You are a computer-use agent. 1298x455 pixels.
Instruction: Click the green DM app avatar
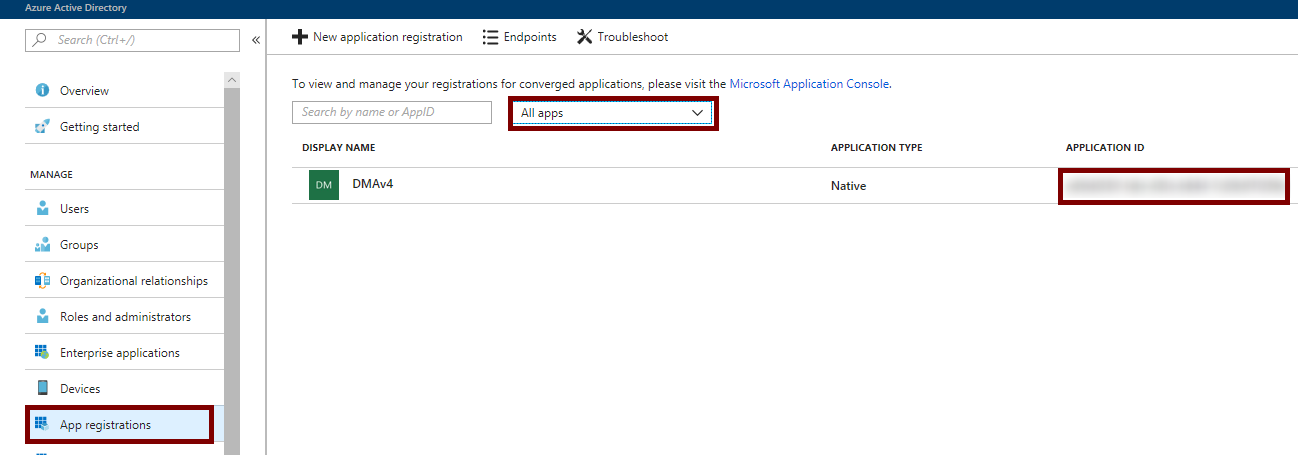click(324, 185)
